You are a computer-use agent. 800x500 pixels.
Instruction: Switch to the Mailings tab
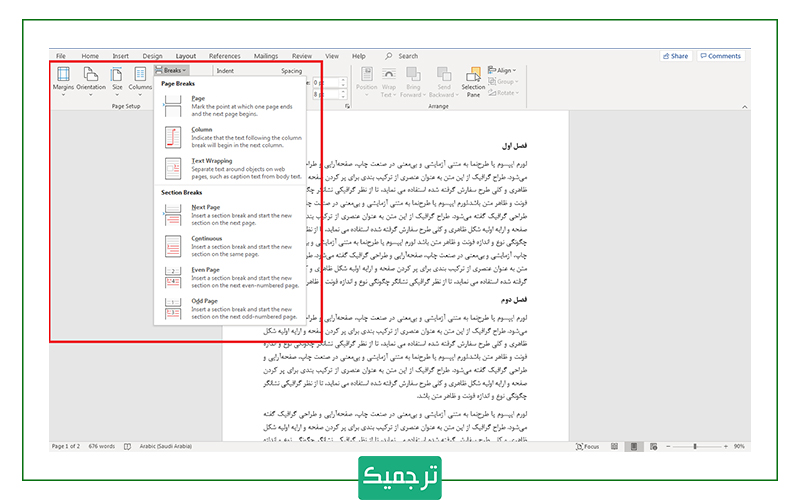click(266, 56)
